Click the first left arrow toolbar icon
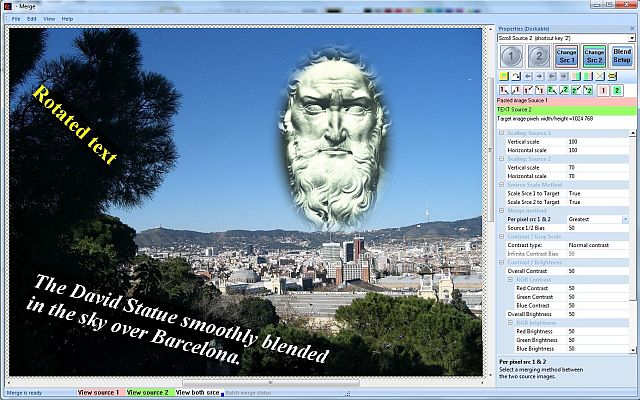640x400 pixels. (x=528, y=76)
